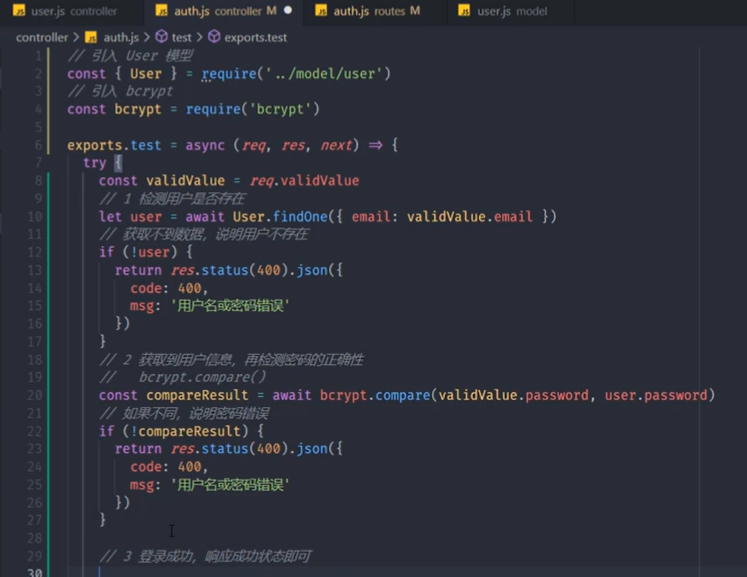Click the async keyword on line 6
Viewport: 747px width, 577px height.
click(205, 145)
